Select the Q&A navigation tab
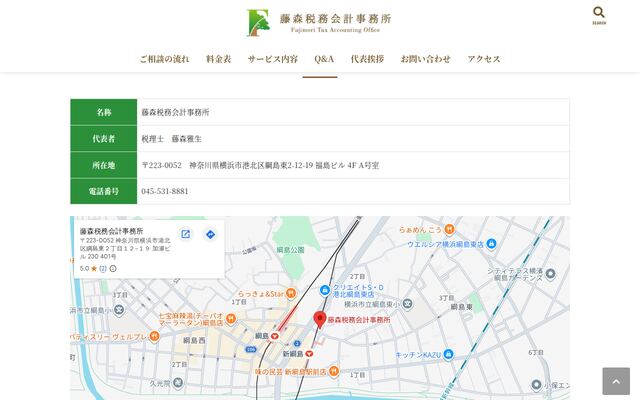 pyautogui.click(x=324, y=59)
